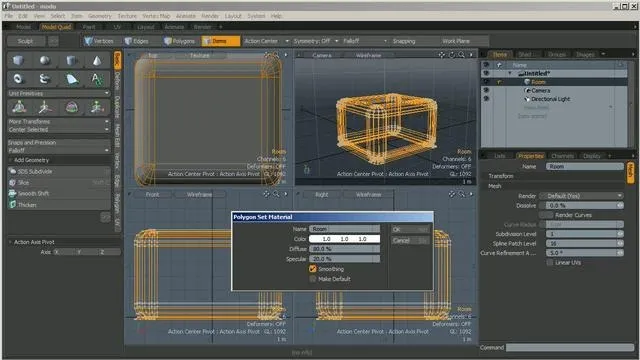
Task: Collapse the Add Geometry section
Action: (11, 160)
